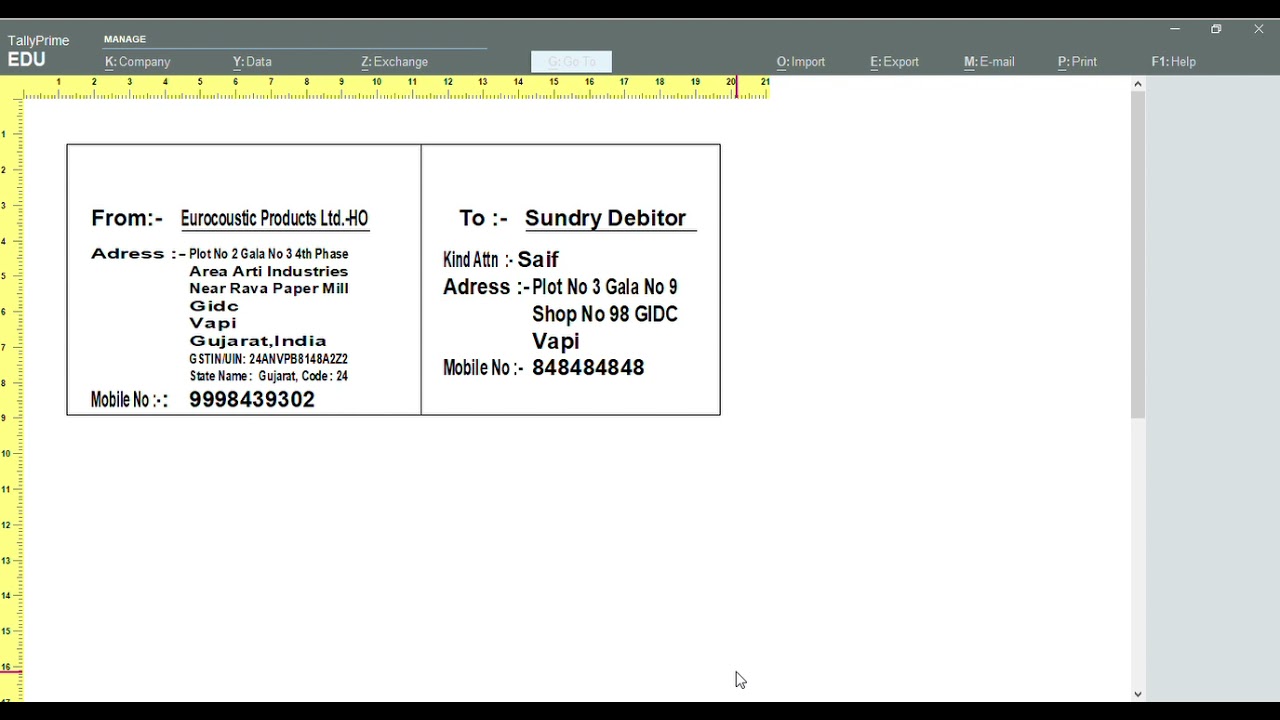
Task: Click the TallyPrime EDU logo text
Action: 38,51
